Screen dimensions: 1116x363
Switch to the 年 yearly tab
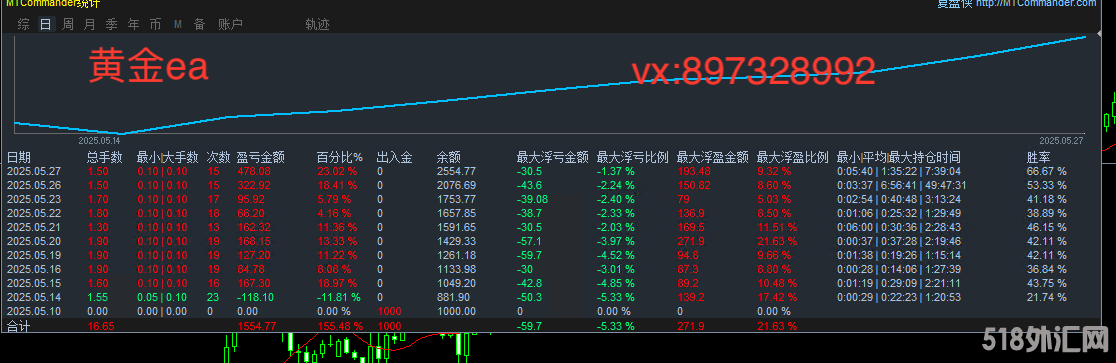(x=134, y=25)
